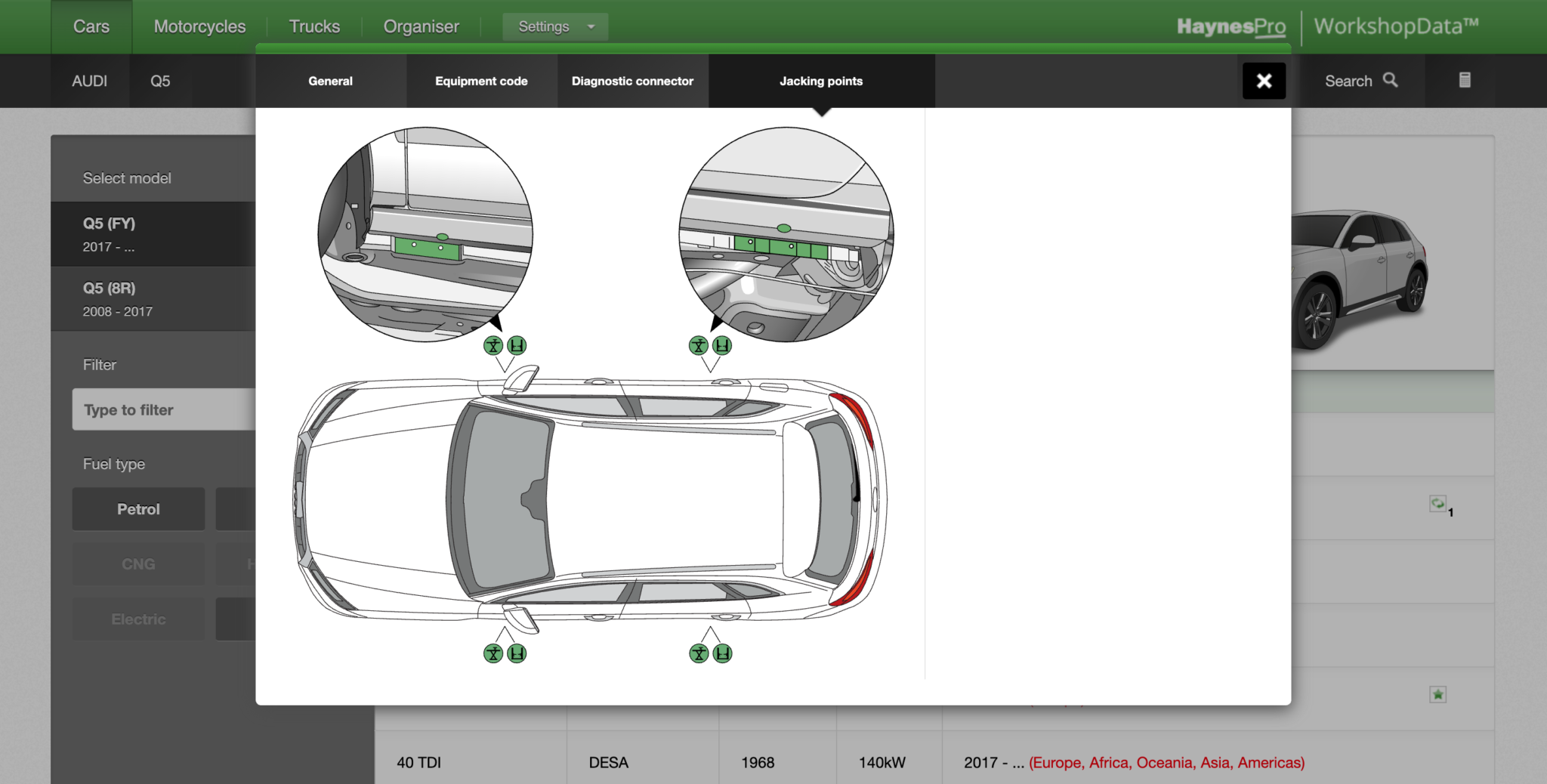Open the Settings dropdown
This screenshot has width=1547, height=784.
555,26
